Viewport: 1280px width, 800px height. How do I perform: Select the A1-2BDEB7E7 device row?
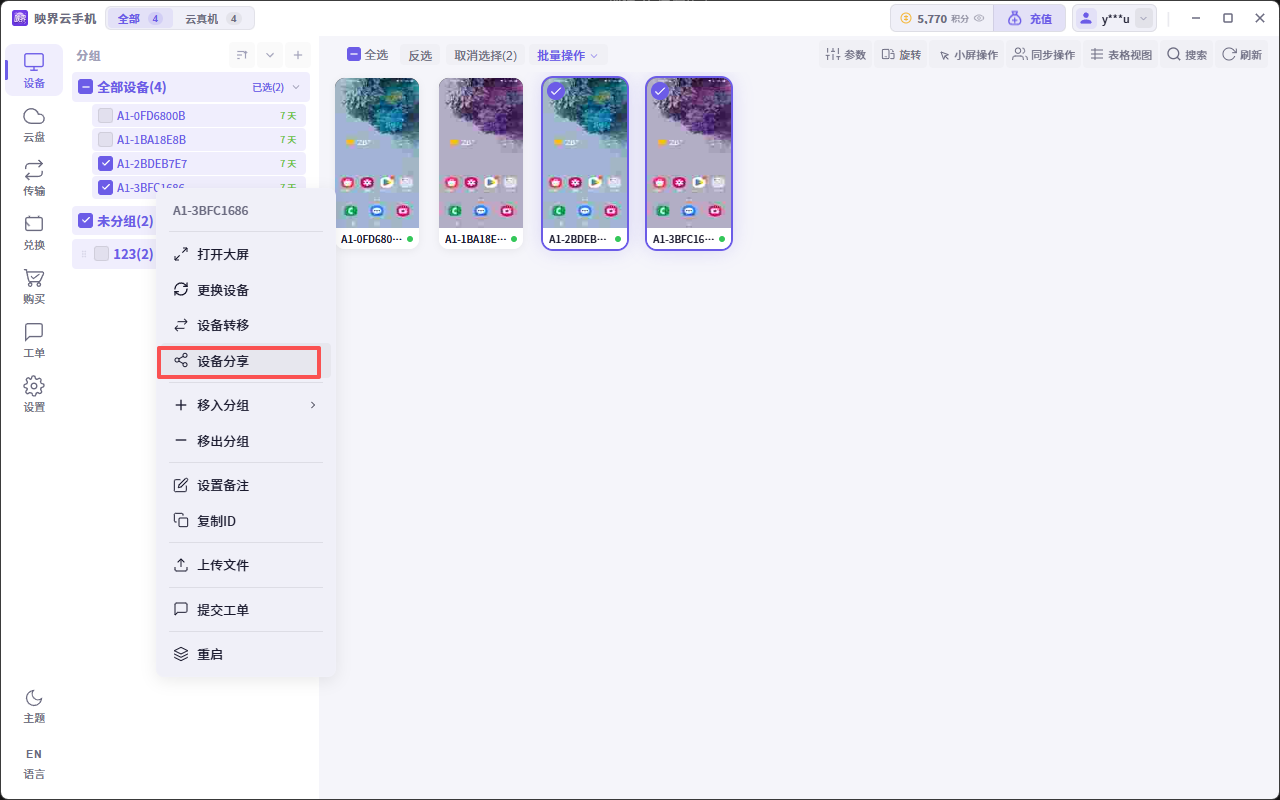[199, 163]
